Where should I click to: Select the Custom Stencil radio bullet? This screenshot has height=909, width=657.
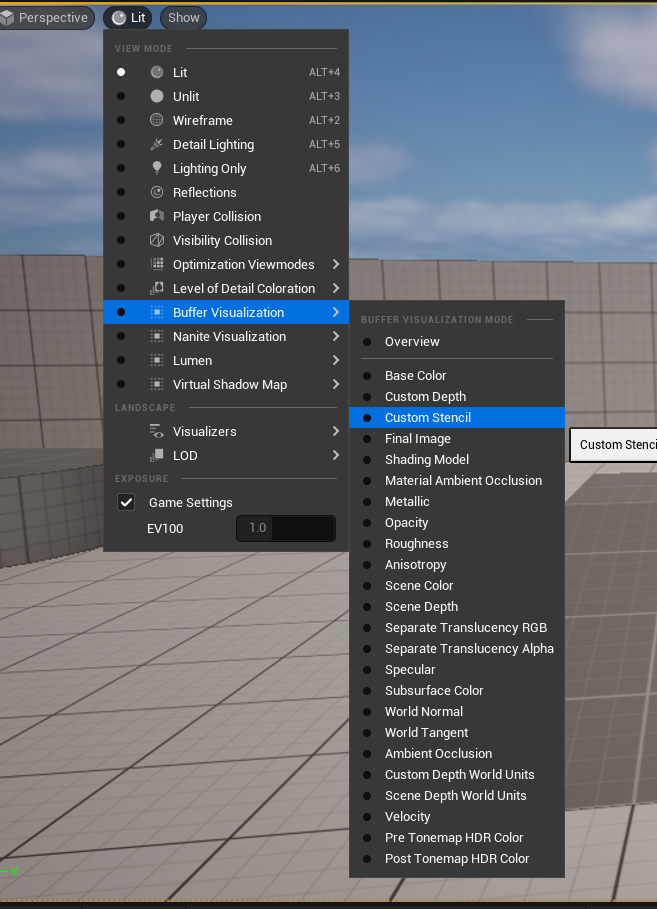click(367, 417)
